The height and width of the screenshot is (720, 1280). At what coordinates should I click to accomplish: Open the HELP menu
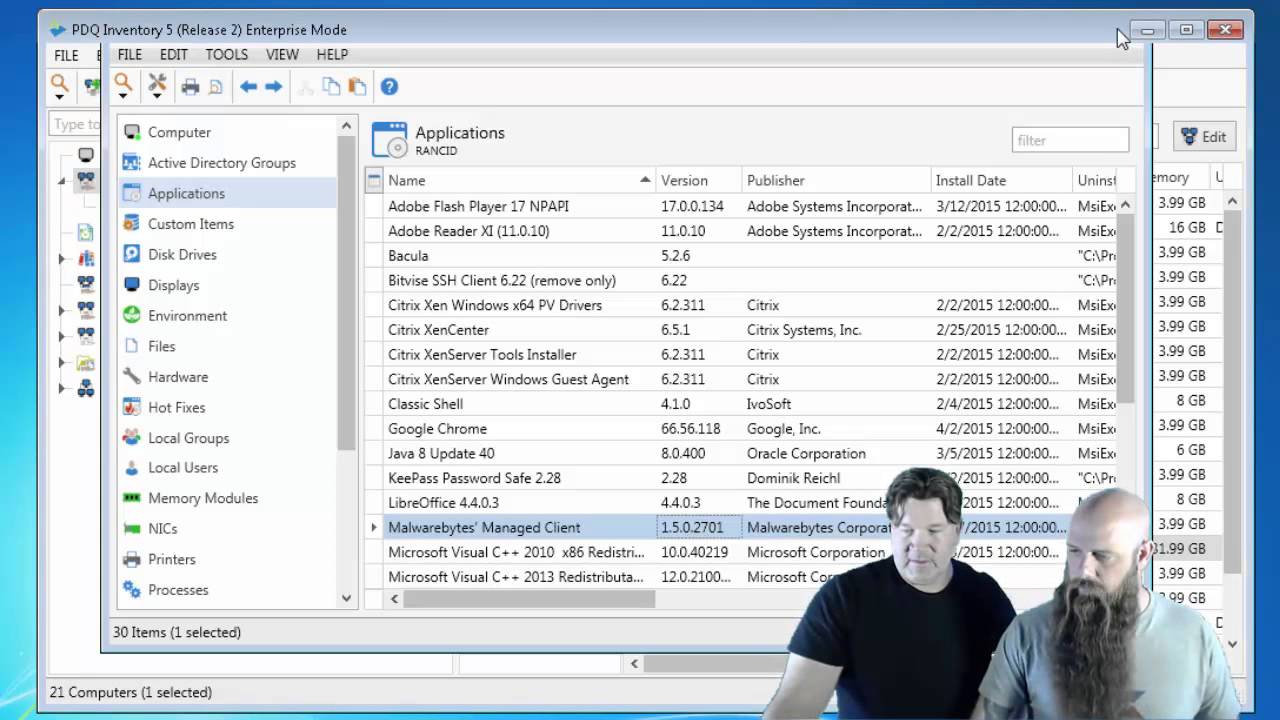(332, 54)
